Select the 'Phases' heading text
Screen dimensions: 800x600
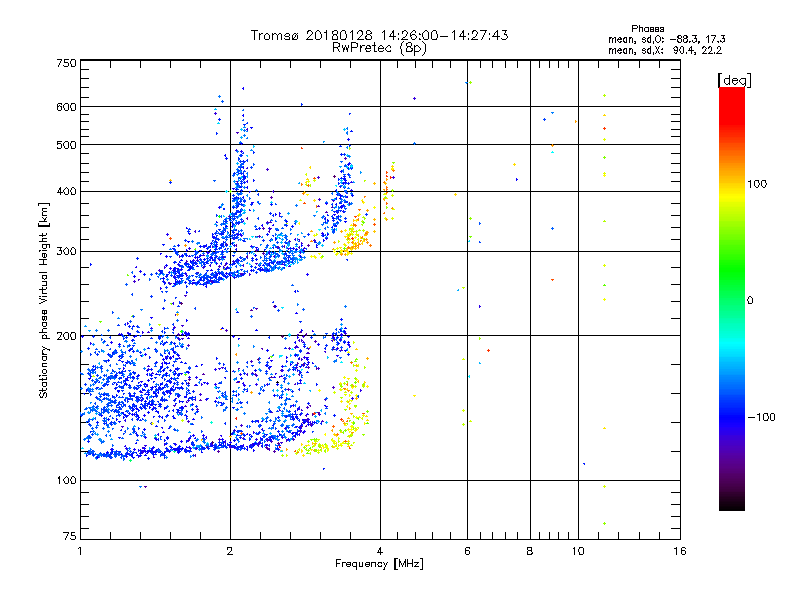[x=647, y=29]
